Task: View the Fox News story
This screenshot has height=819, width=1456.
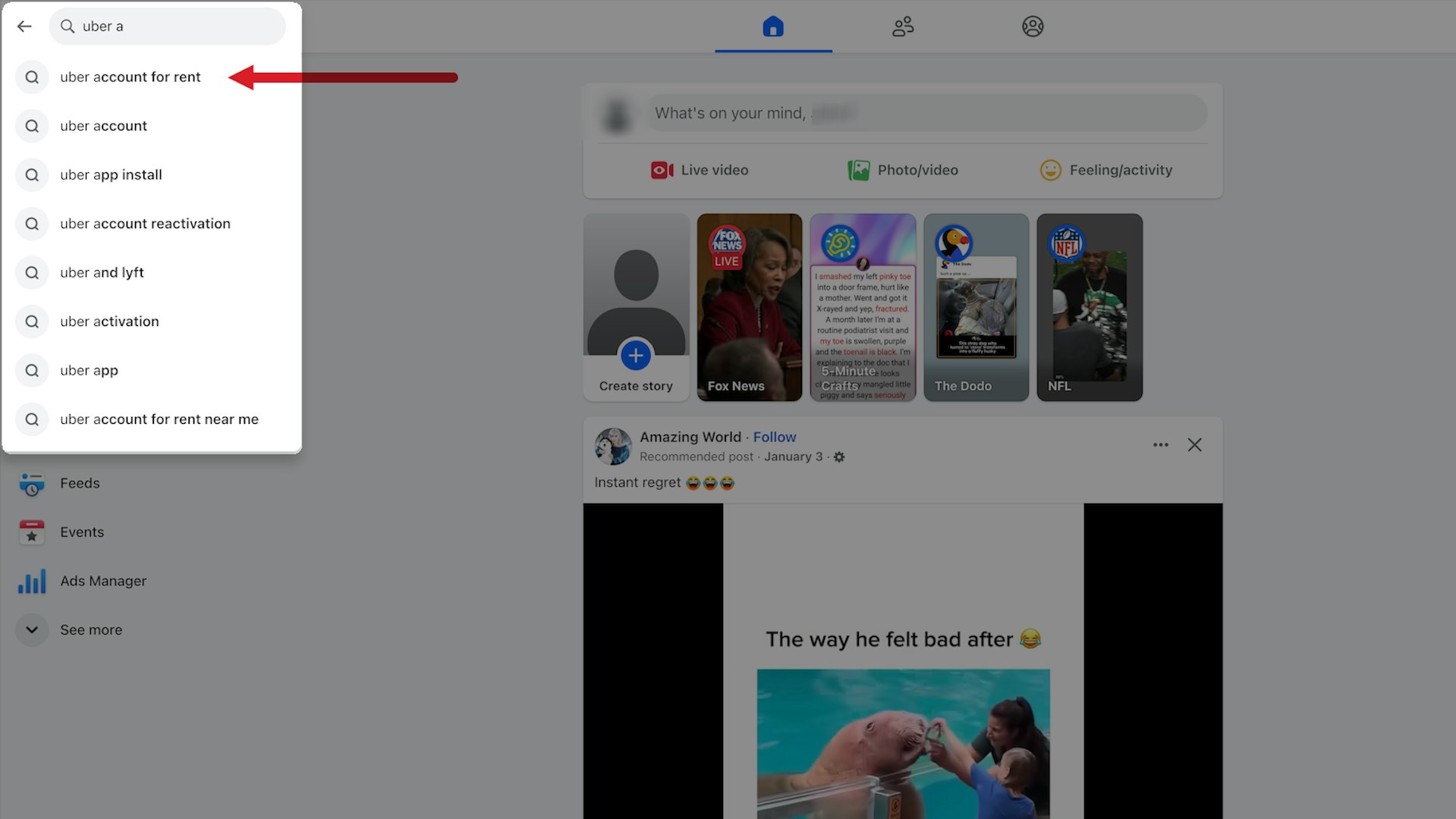Action: point(750,307)
